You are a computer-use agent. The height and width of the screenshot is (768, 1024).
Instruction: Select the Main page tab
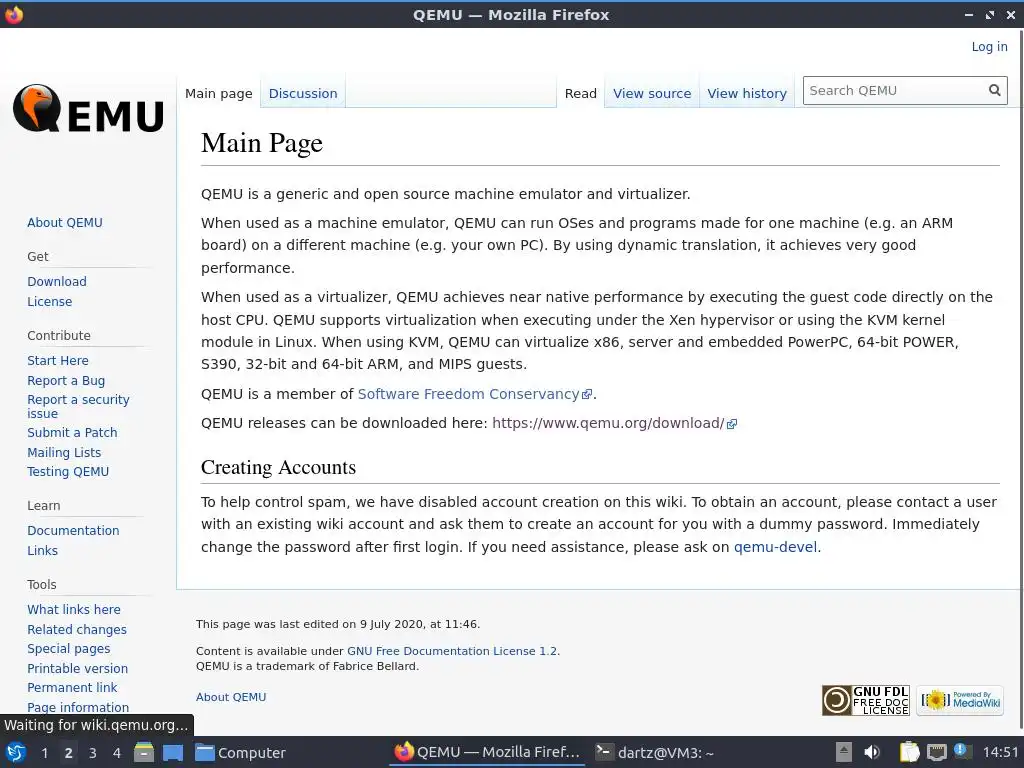pyautogui.click(x=219, y=93)
